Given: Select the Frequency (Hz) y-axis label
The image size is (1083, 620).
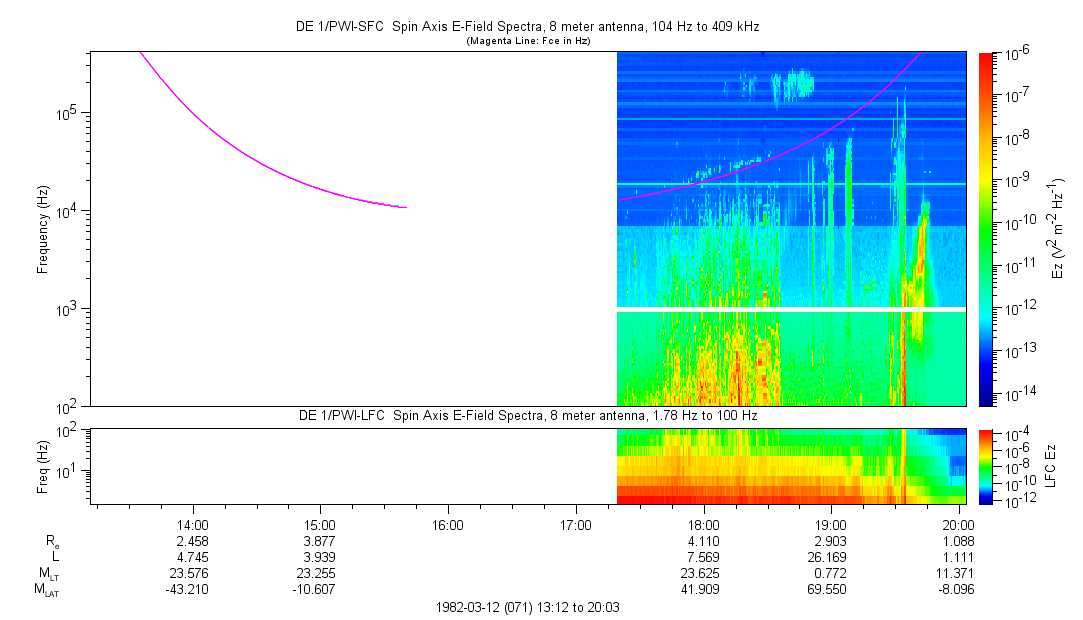Looking at the screenshot, I should click(x=43, y=229).
